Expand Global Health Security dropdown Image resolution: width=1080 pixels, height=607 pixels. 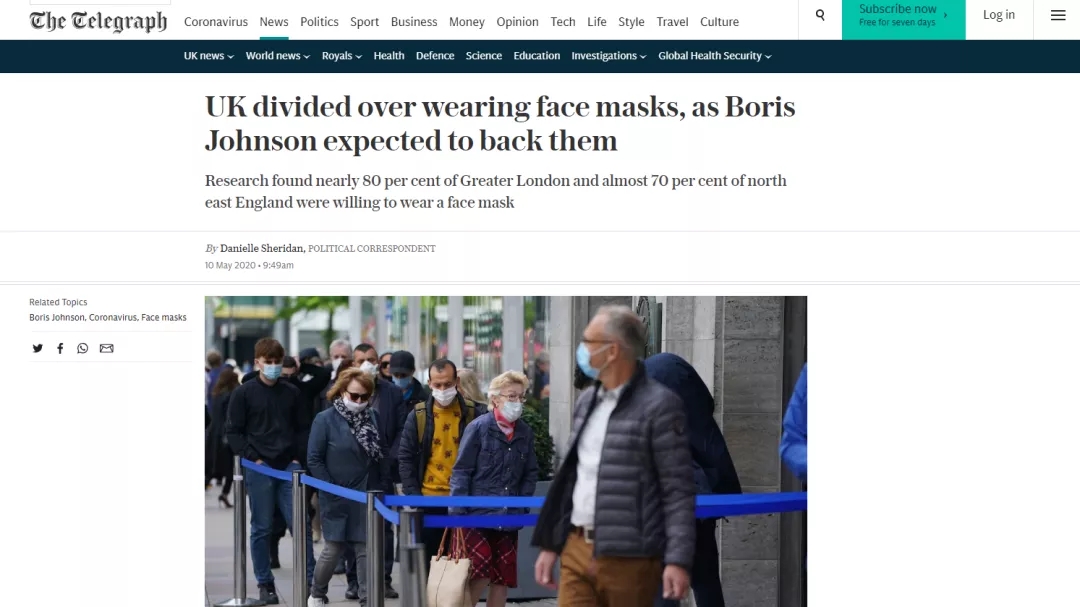click(x=715, y=56)
